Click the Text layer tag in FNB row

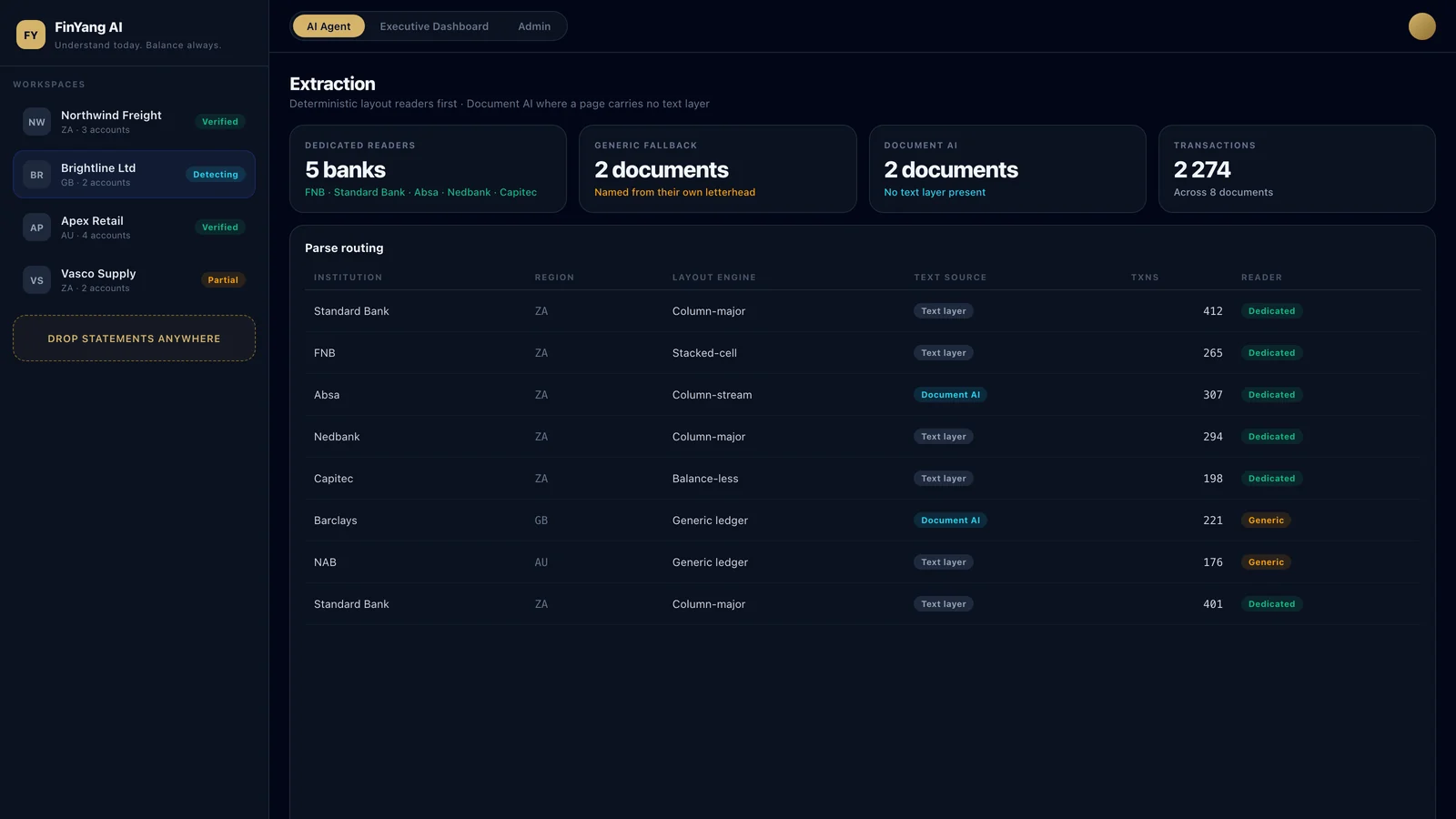tap(944, 353)
